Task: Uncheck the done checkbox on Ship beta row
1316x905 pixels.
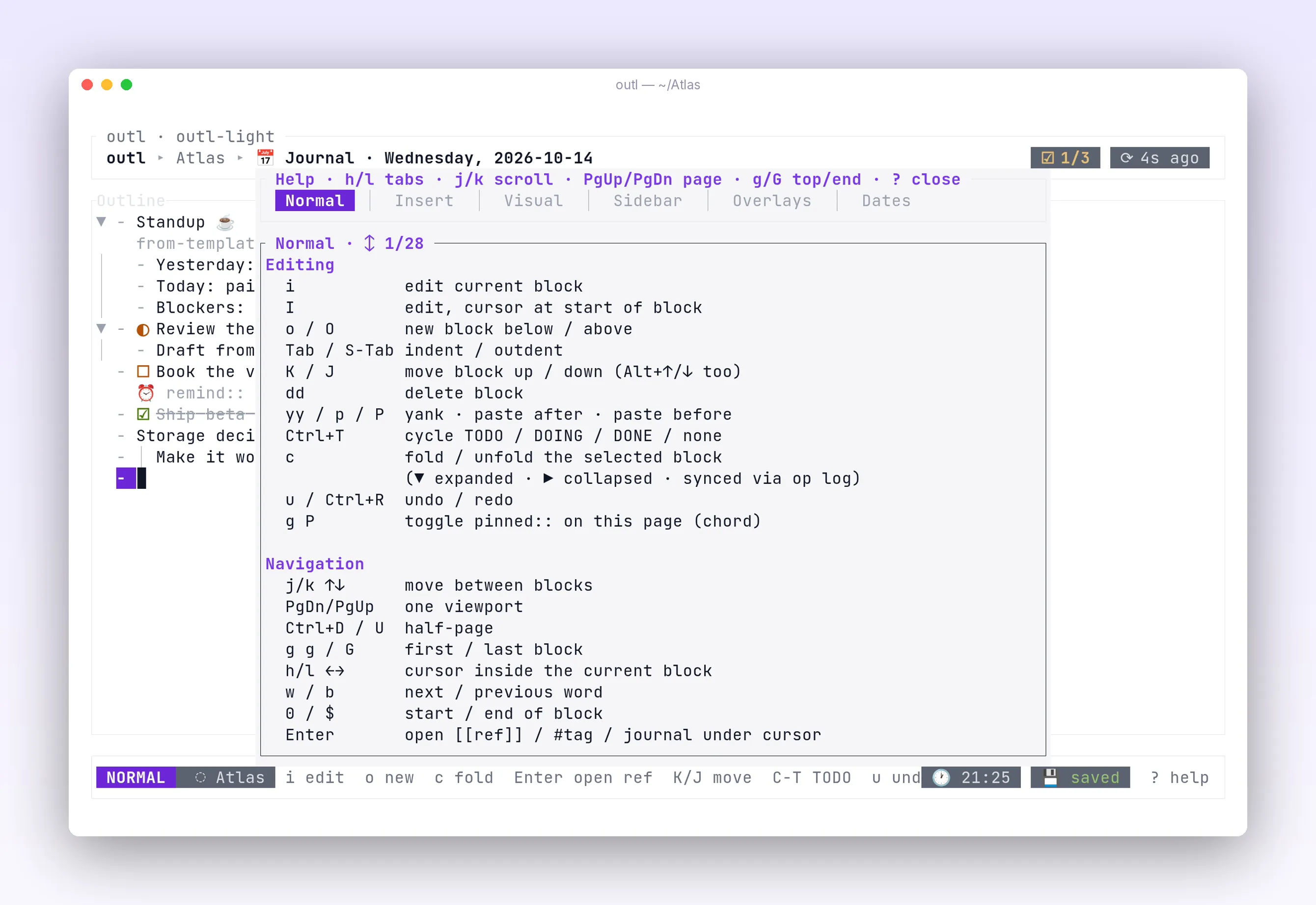Action: (143, 415)
